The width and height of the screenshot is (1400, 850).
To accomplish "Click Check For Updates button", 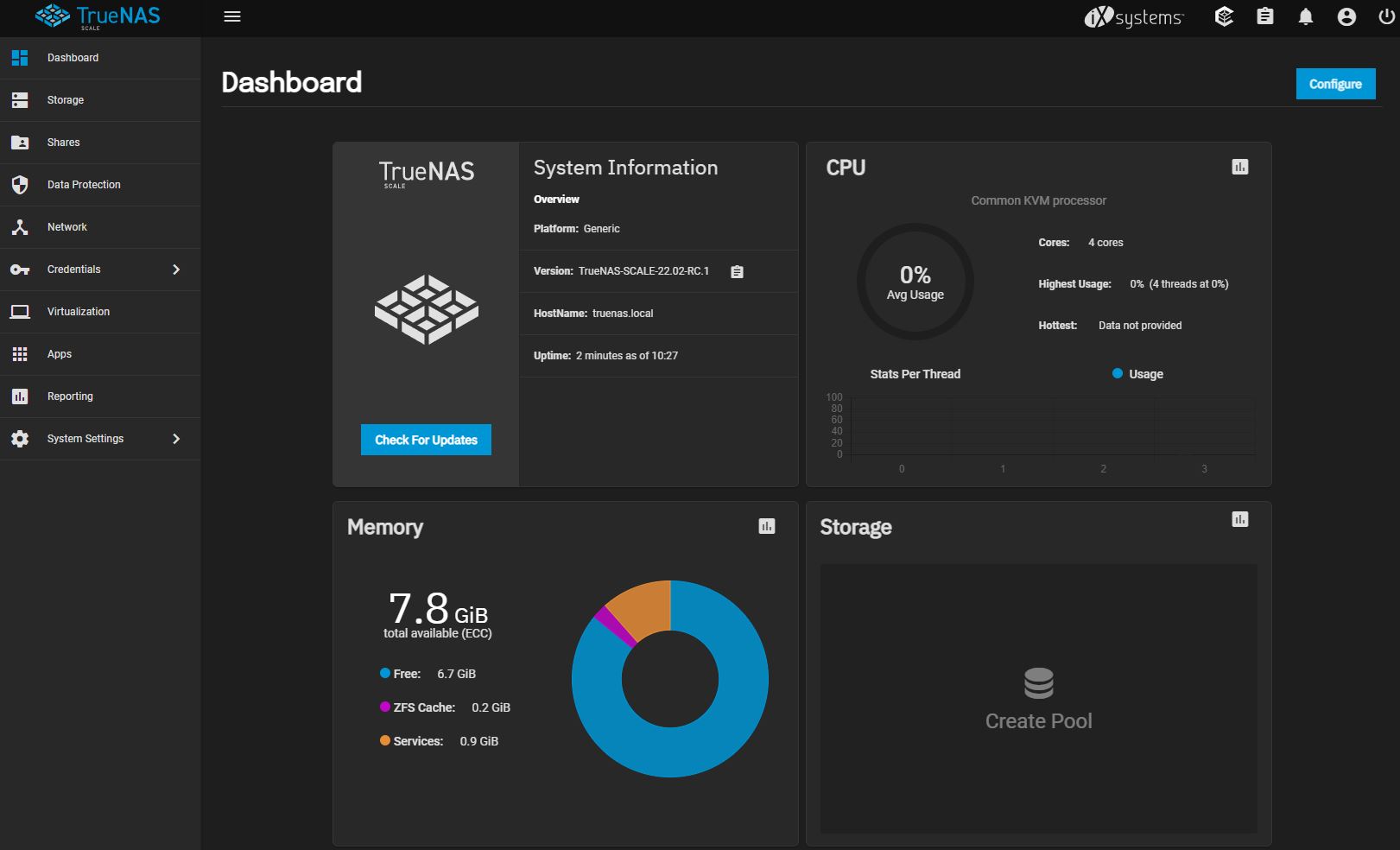I will coord(426,440).
